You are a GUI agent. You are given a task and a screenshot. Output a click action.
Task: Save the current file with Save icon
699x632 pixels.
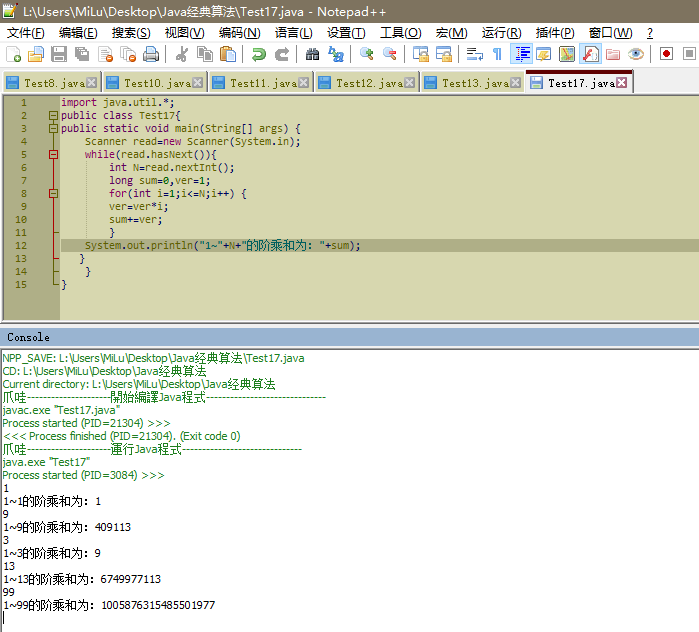click(x=58, y=54)
